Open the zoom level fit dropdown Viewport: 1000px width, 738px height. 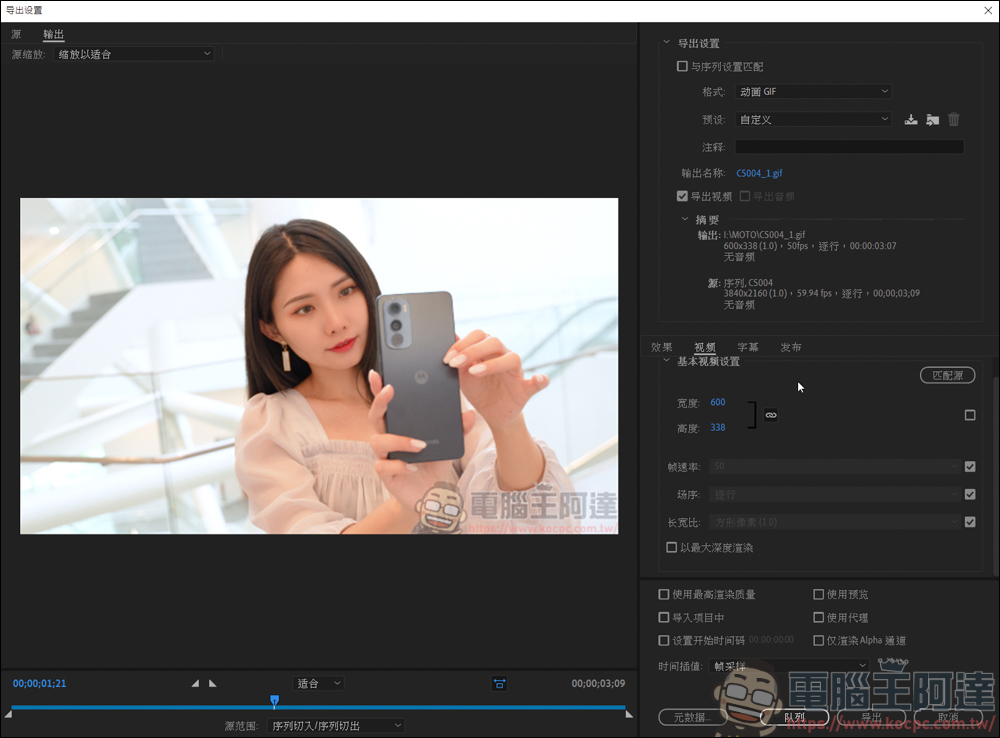318,683
